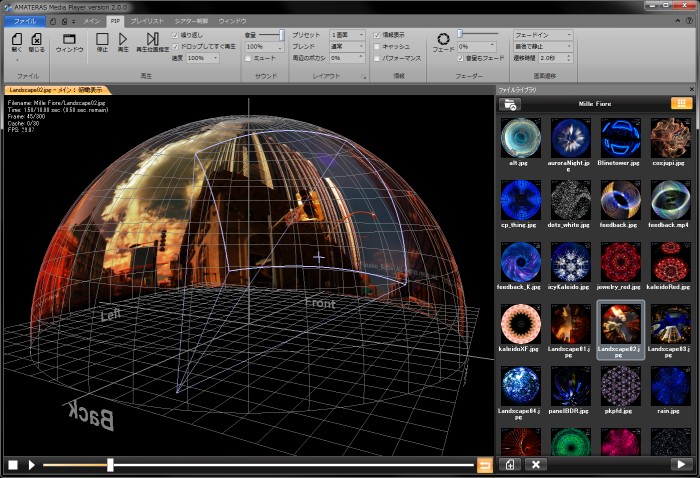Click the 再生 (play) icon in the ribbon

pyautogui.click(x=123, y=39)
